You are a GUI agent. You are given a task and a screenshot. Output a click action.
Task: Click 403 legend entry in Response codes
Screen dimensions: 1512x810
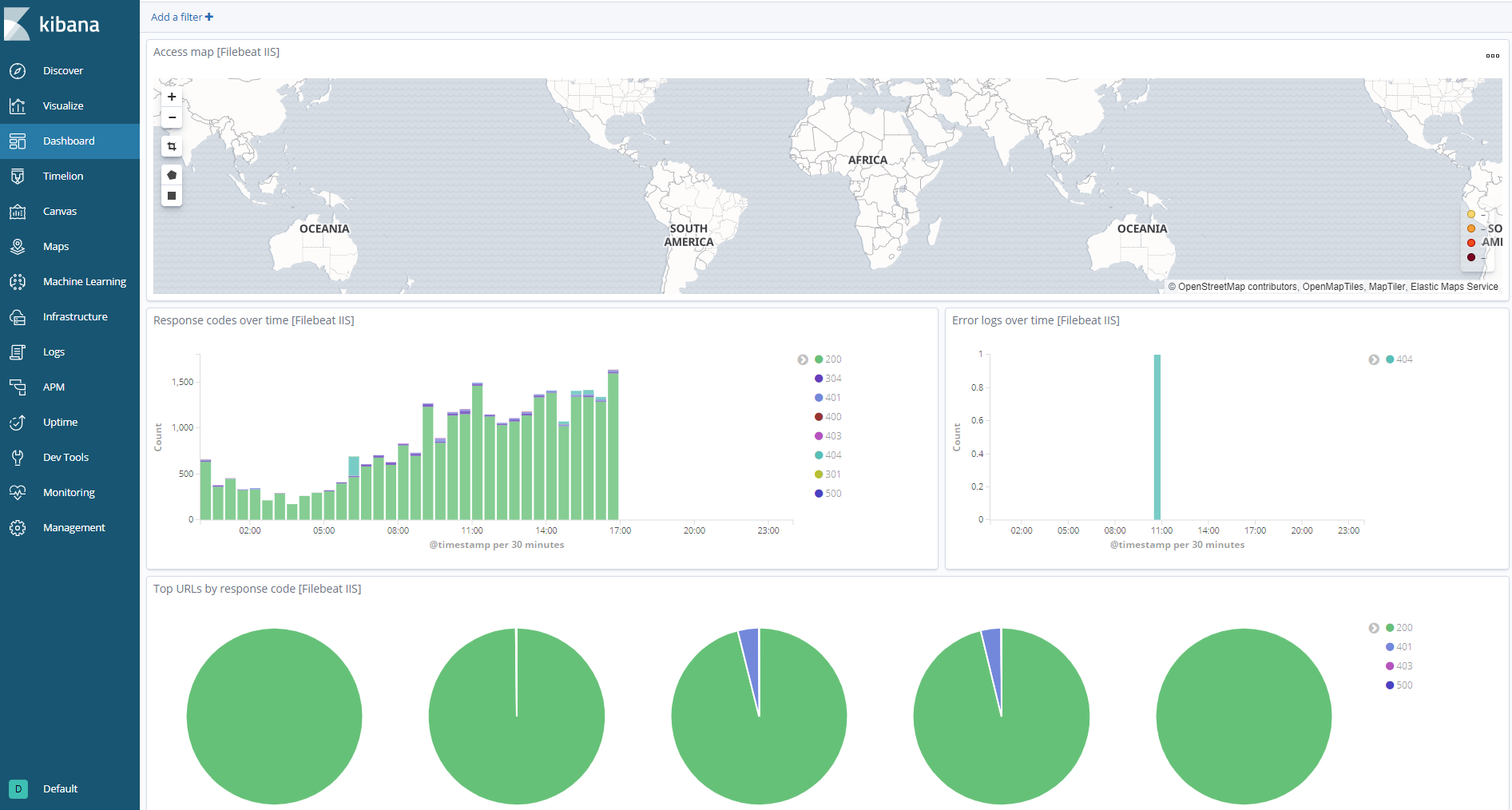(x=827, y=436)
